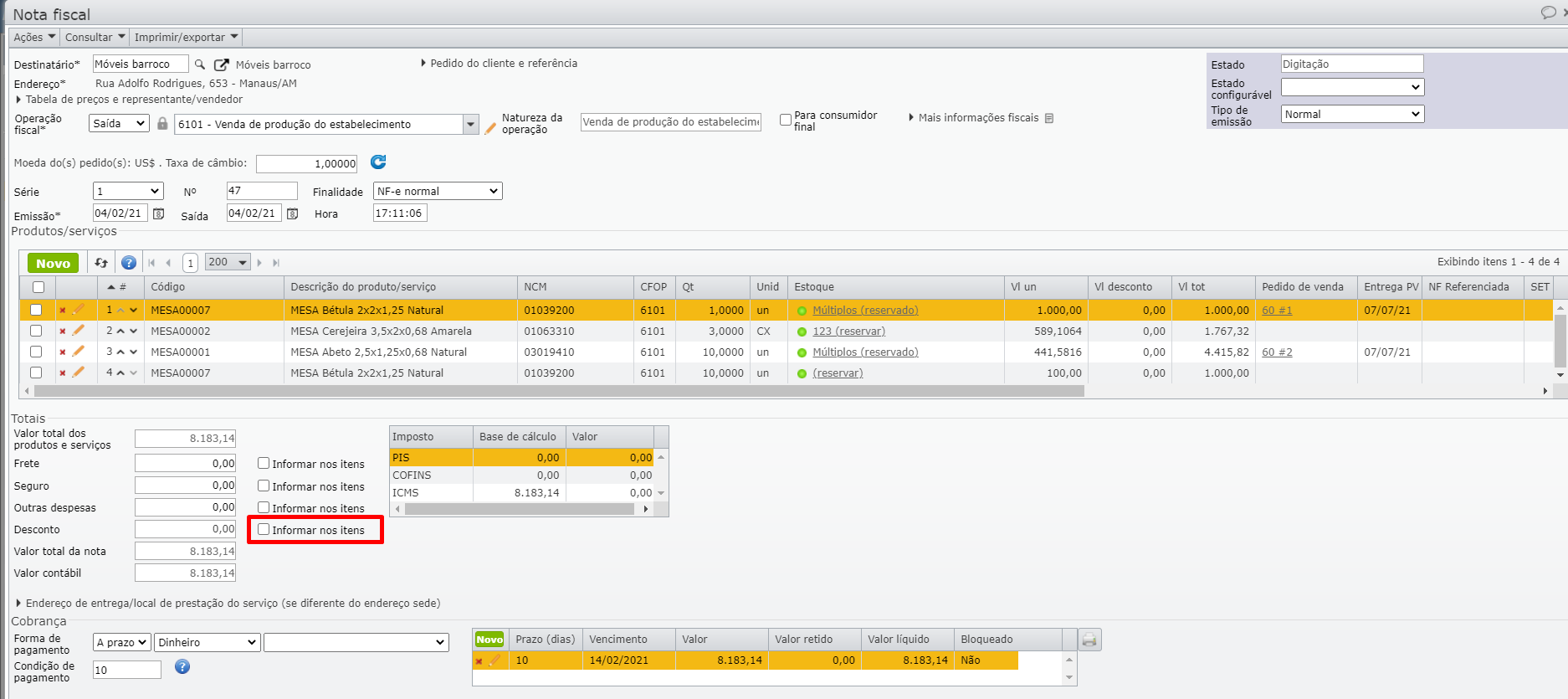Click the exchange rate refresh icon
This screenshot has width=1568, height=699.
(378, 162)
